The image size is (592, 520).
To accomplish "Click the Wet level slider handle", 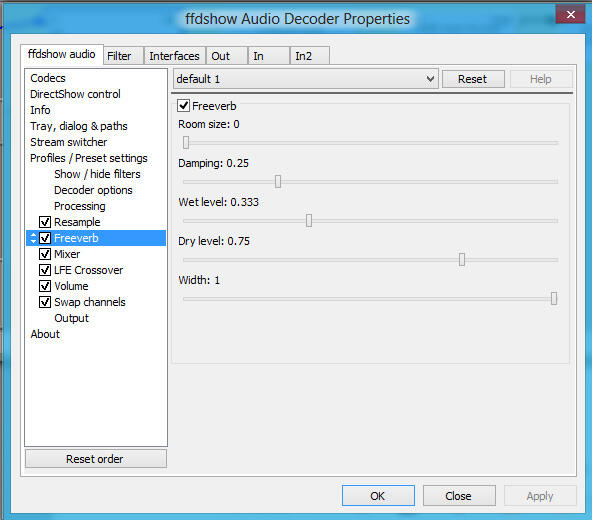I will [309, 221].
